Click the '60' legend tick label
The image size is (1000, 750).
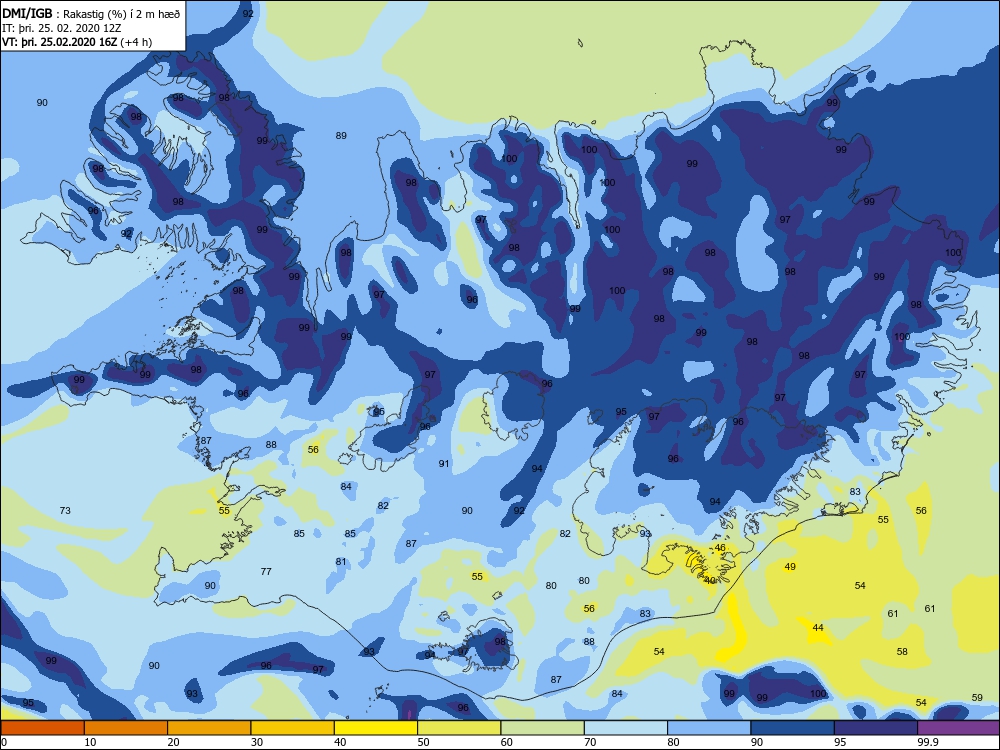click(507, 742)
